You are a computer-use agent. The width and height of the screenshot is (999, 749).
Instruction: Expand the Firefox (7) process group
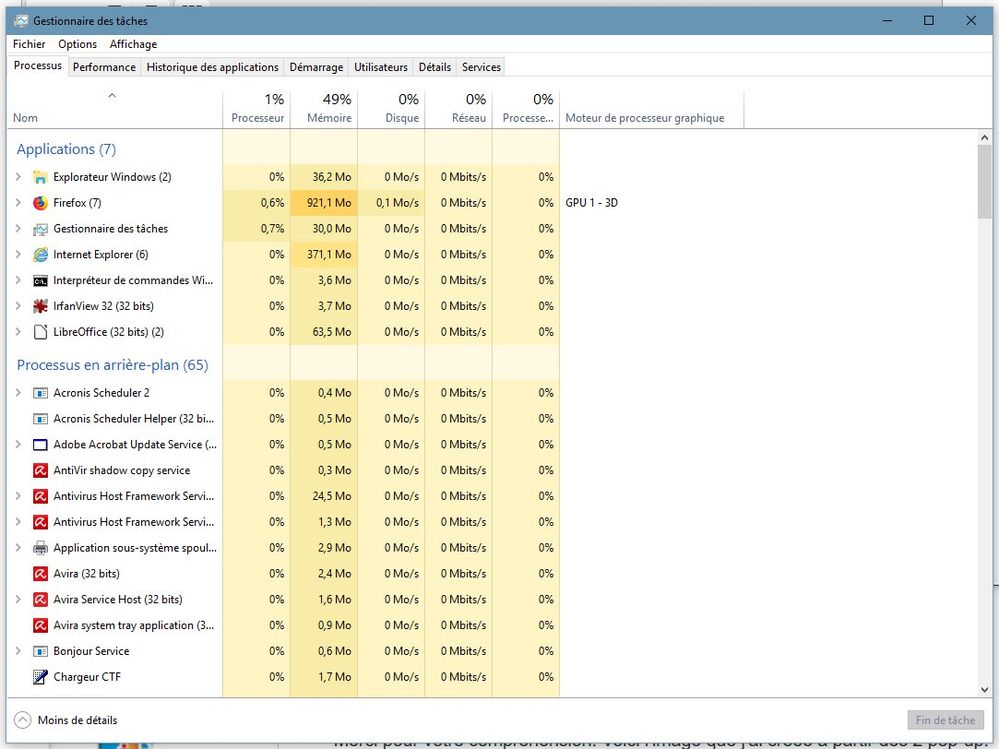(18, 203)
